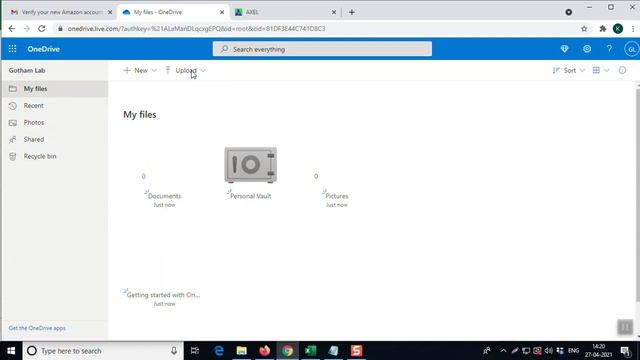Image resolution: width=640 pixels, height=360 pixels.
Task: Open the Microsoft app launcher grid
Action: (12, 49)
